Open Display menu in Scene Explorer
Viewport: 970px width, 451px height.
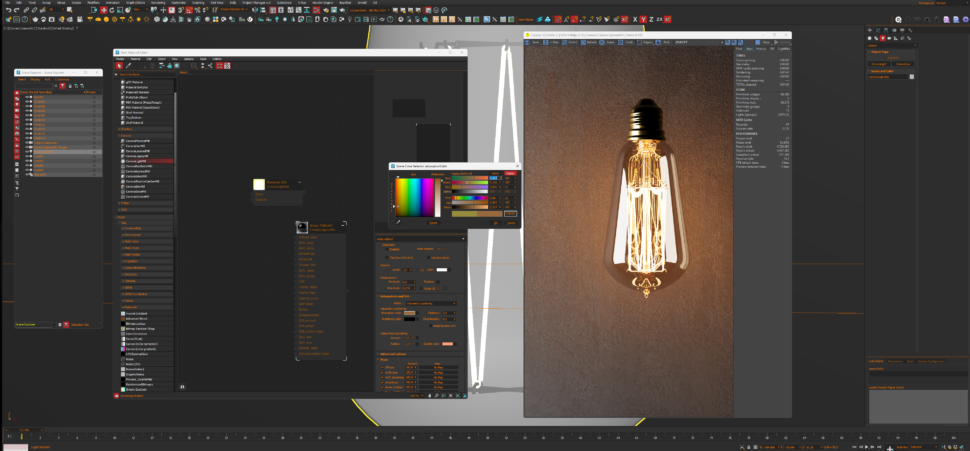(x=35, y=79)
